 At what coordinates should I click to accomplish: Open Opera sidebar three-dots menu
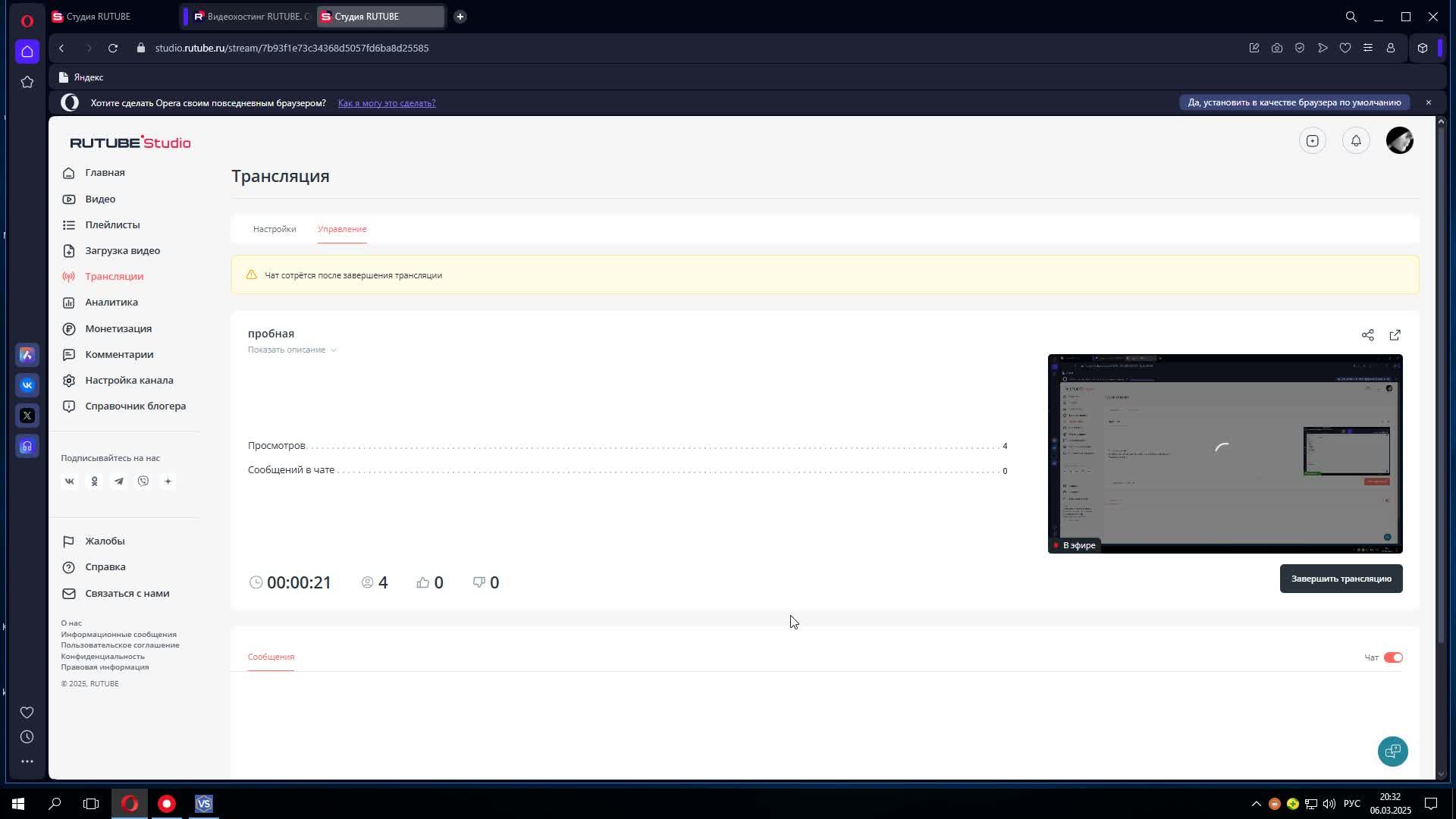coord(27,761)
